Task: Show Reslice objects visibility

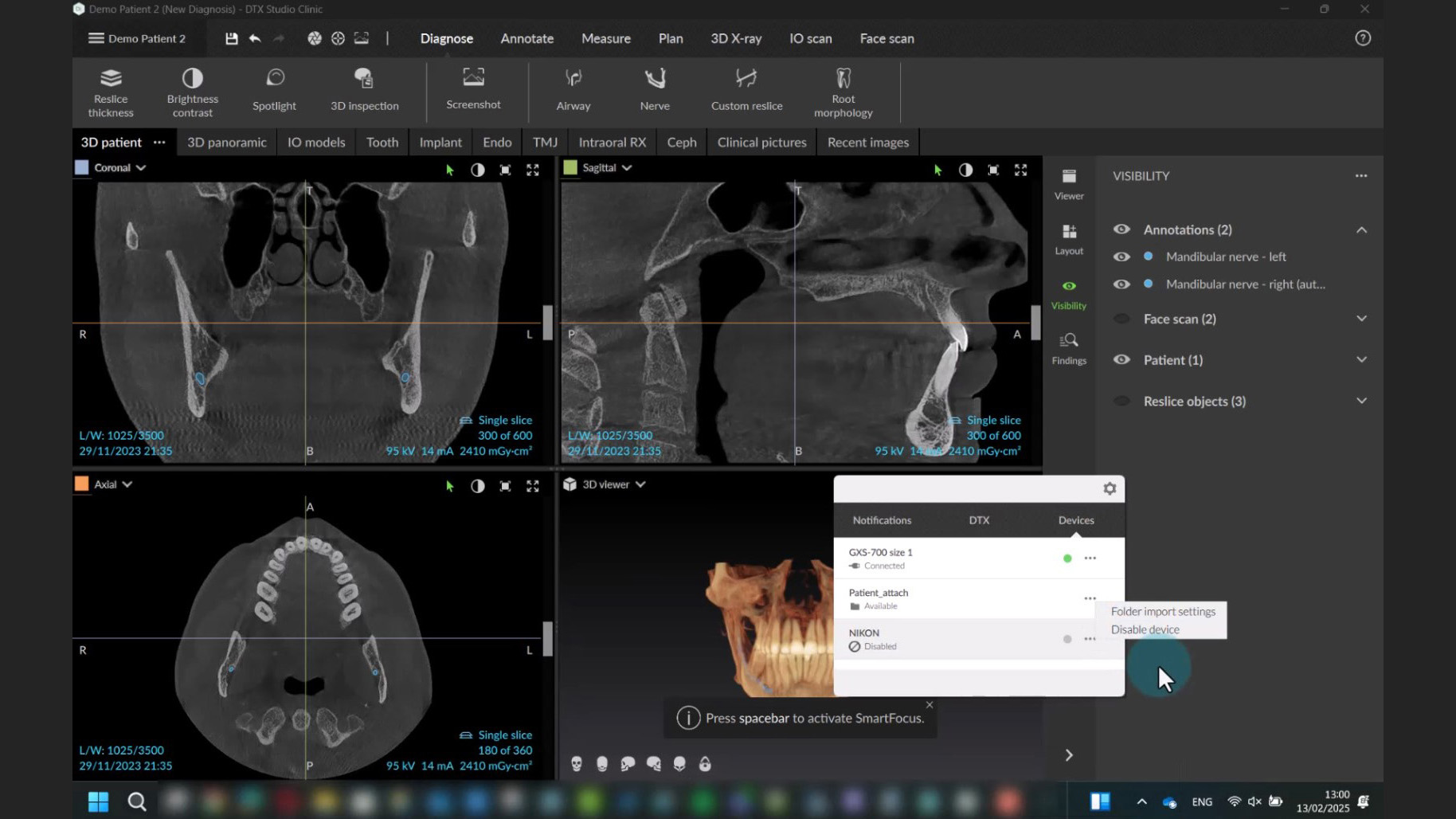Action: click(1121, 401)
